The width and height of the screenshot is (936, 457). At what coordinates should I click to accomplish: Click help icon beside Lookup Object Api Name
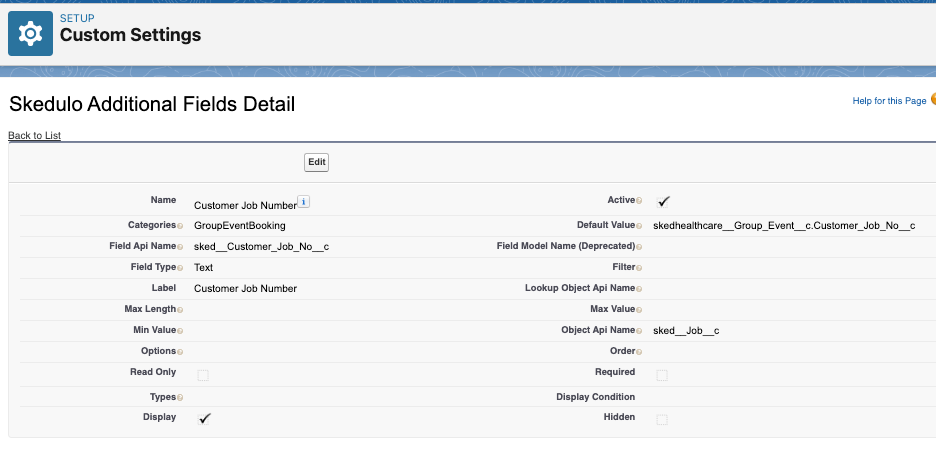(x=639, y=289)
